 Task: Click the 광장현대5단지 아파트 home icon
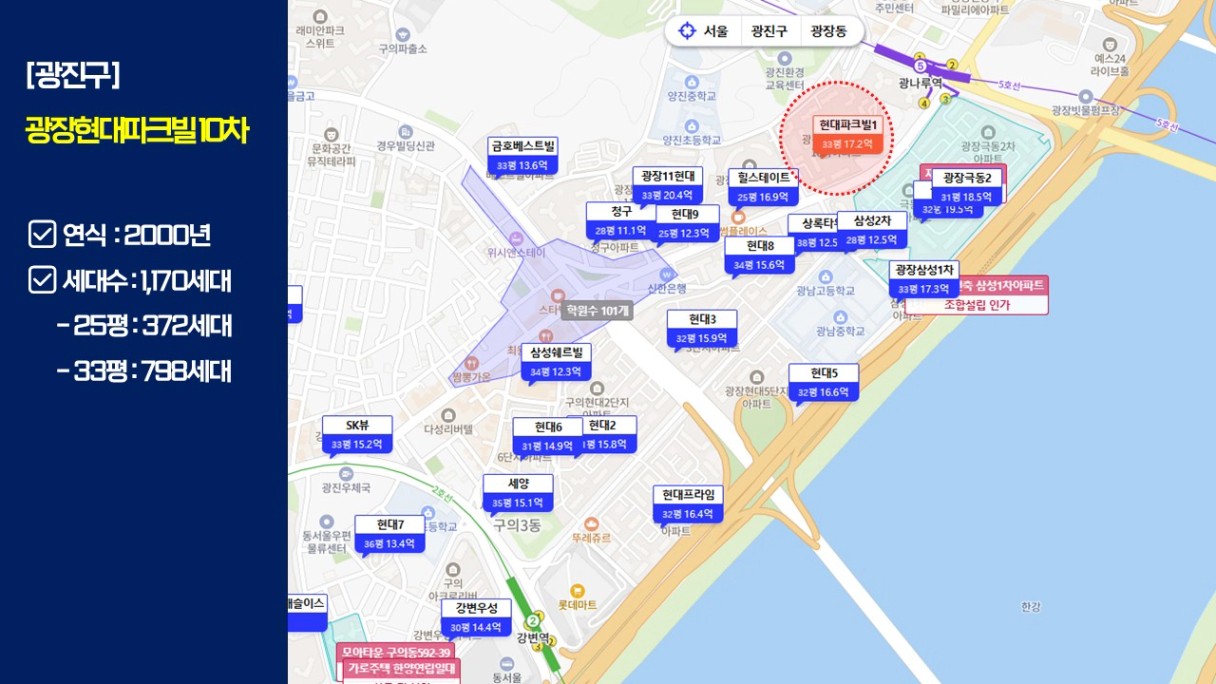click(756, 376)
